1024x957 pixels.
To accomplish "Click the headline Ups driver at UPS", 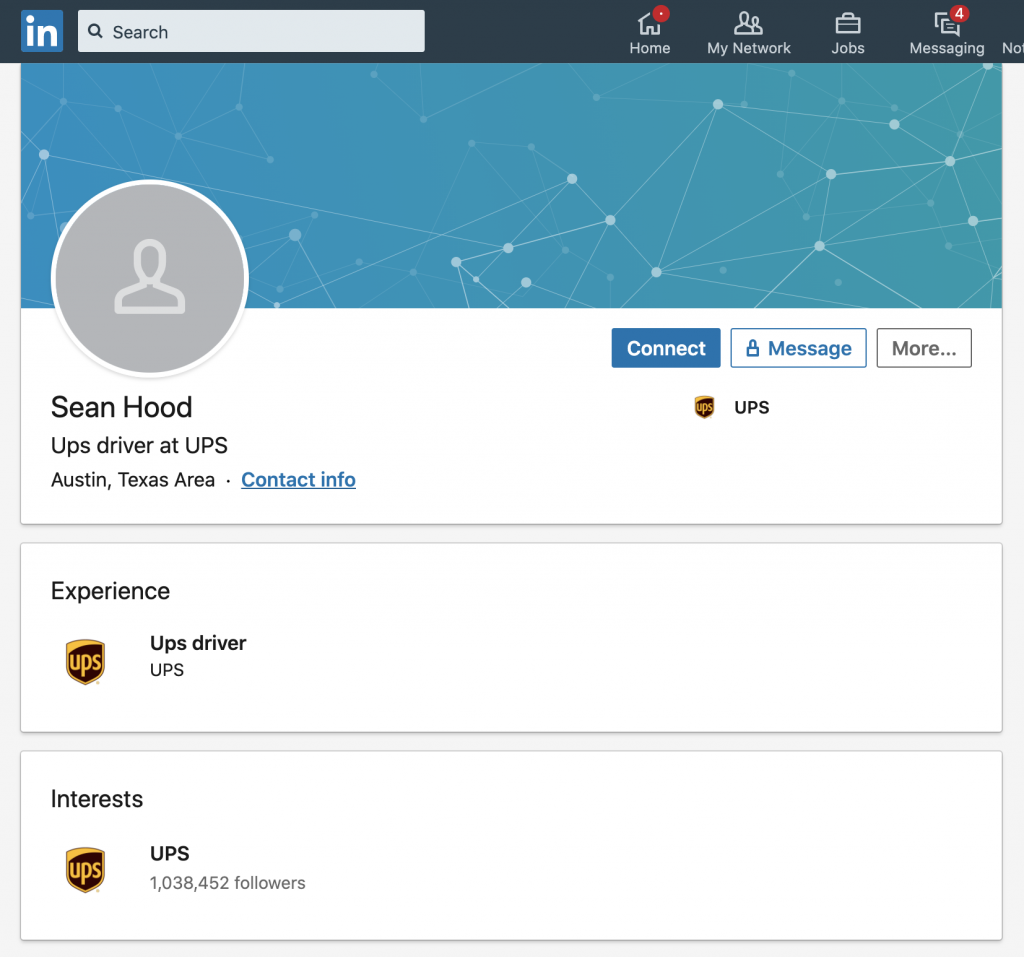I will [139, 445].
